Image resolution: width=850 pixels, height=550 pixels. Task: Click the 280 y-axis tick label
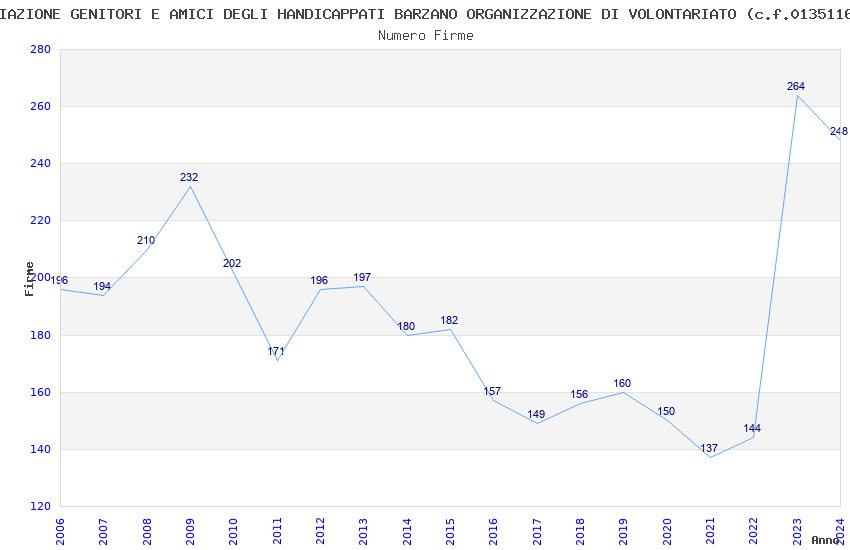pyautogui.click(x=41, y=49)
